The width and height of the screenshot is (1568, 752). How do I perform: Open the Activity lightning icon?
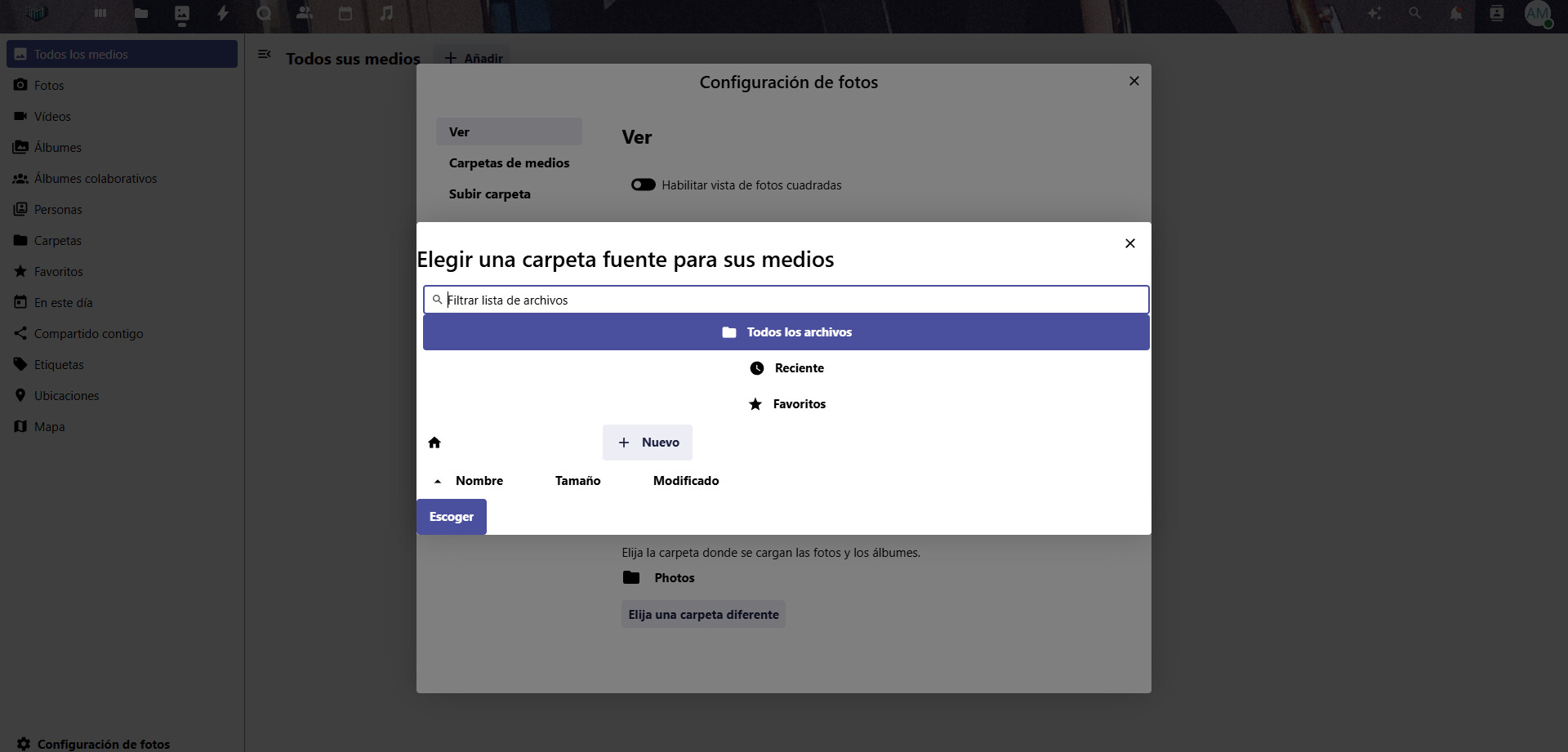pos(223,13)
